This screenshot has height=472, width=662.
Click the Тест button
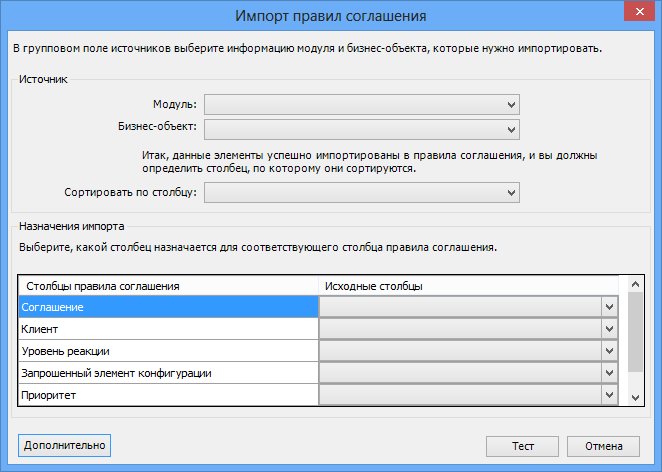coord(523,446)
